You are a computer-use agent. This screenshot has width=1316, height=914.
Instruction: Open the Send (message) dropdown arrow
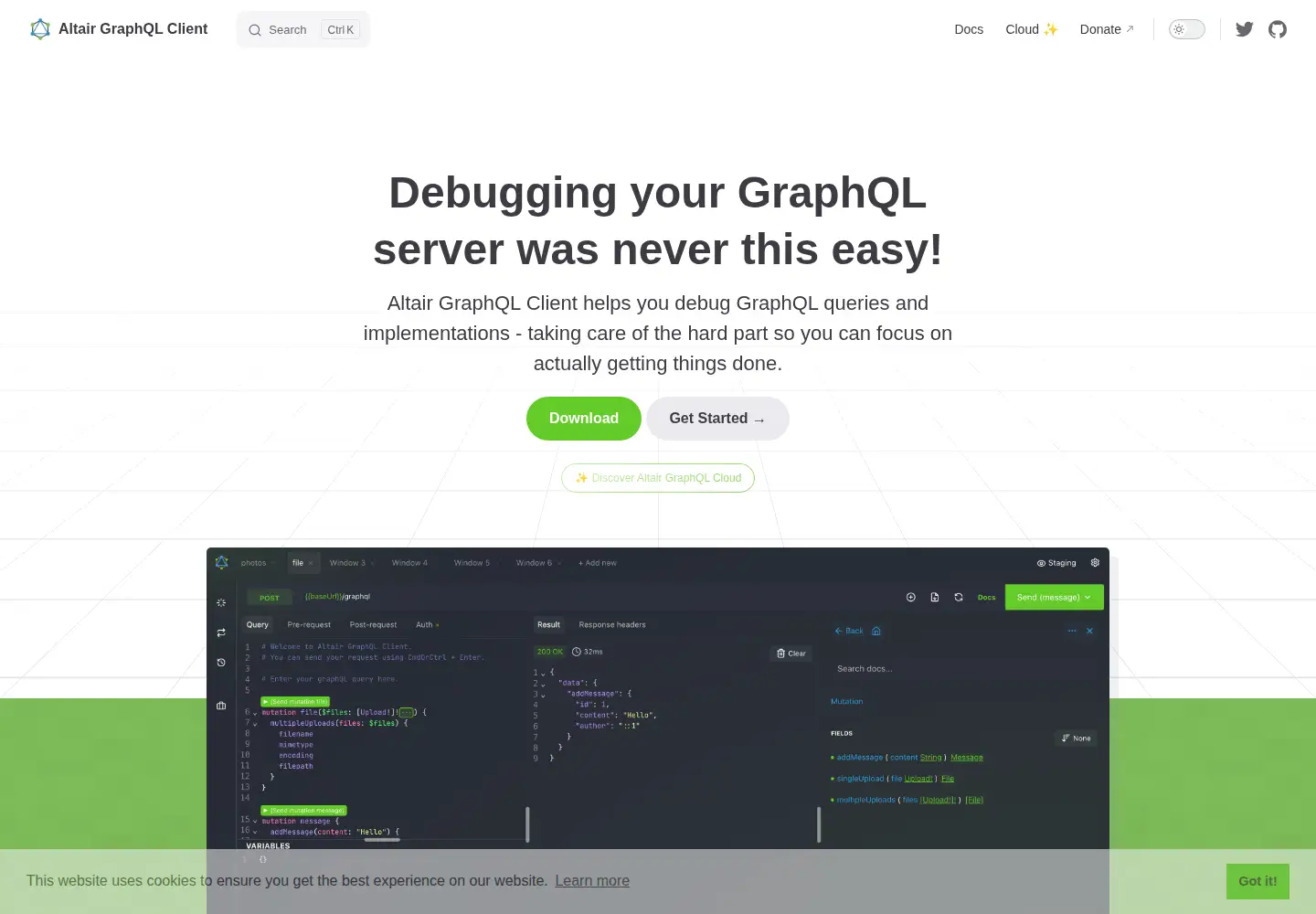point(1088,598)
